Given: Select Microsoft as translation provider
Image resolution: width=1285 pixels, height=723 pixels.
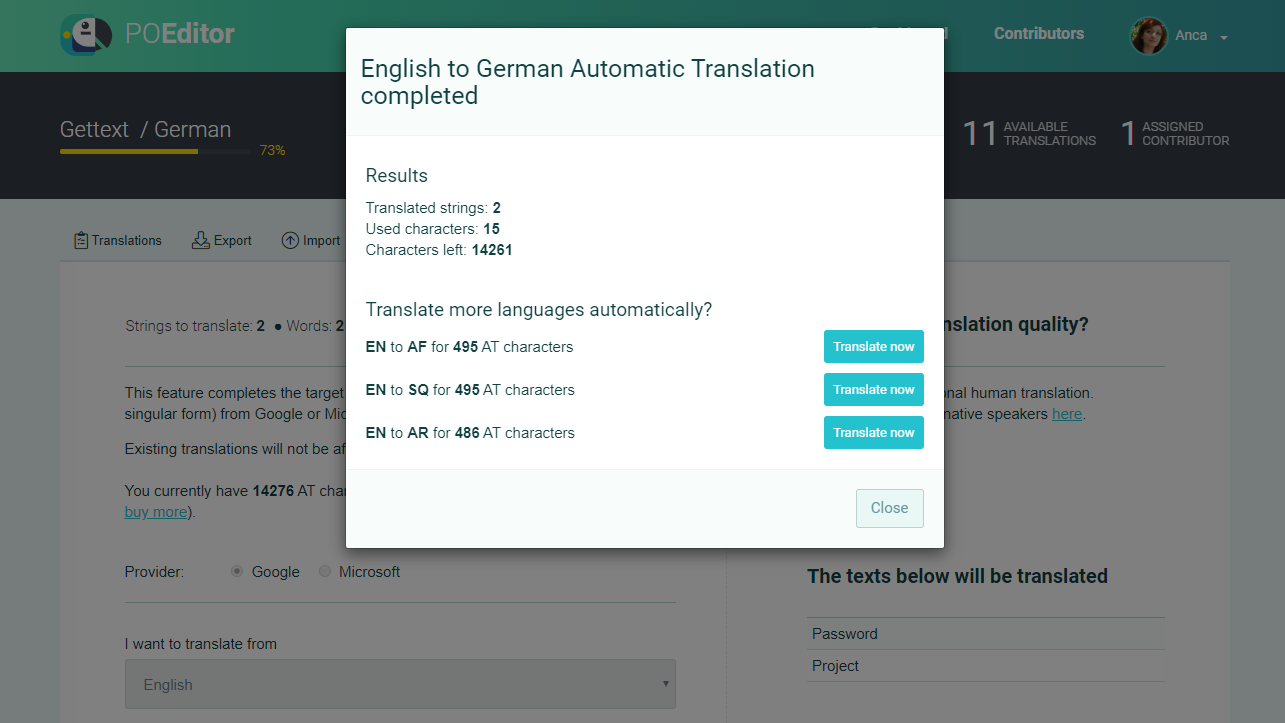Looking at the screenshot, I should tap(325, 570).
